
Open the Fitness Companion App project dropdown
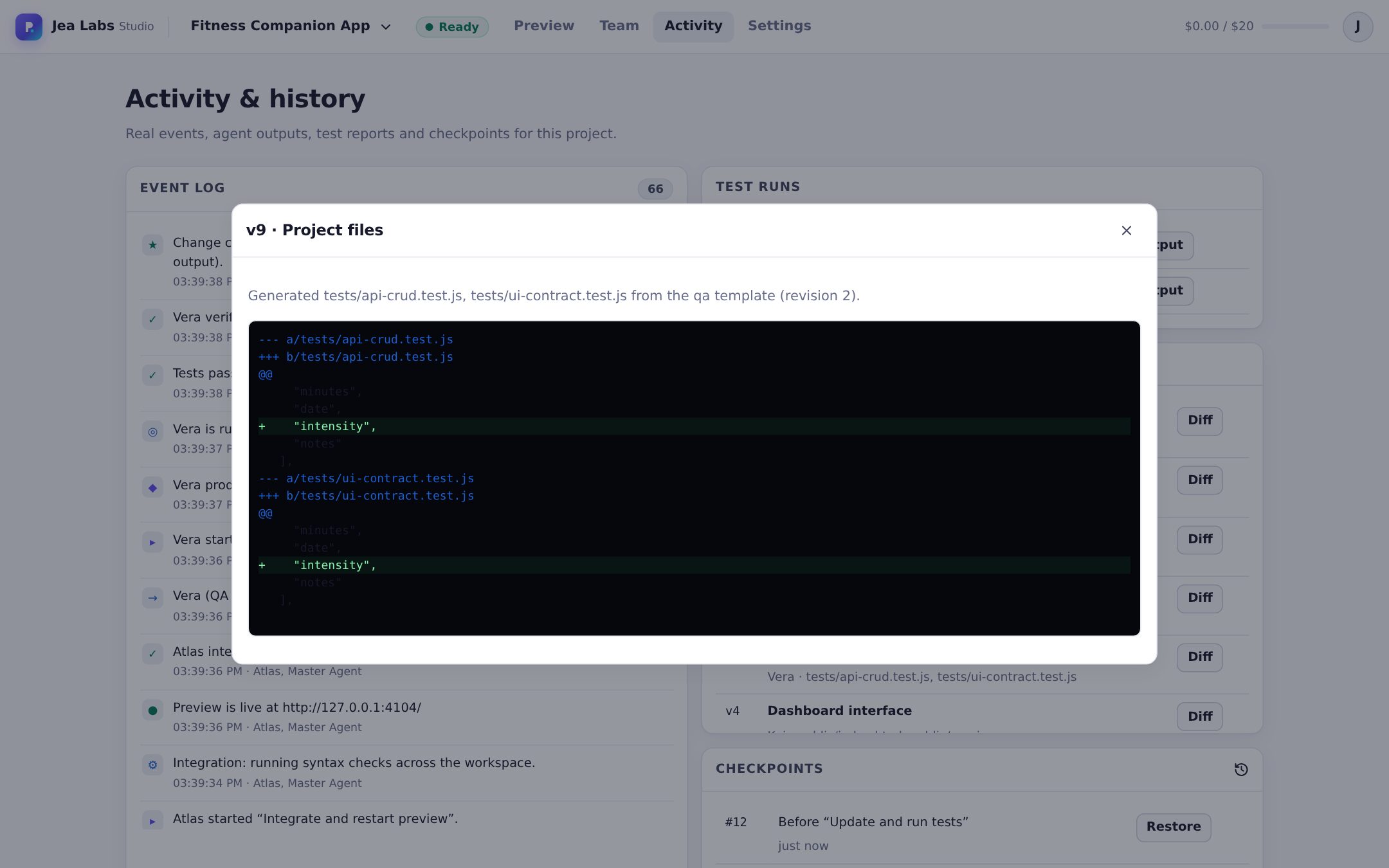[291, 26]
